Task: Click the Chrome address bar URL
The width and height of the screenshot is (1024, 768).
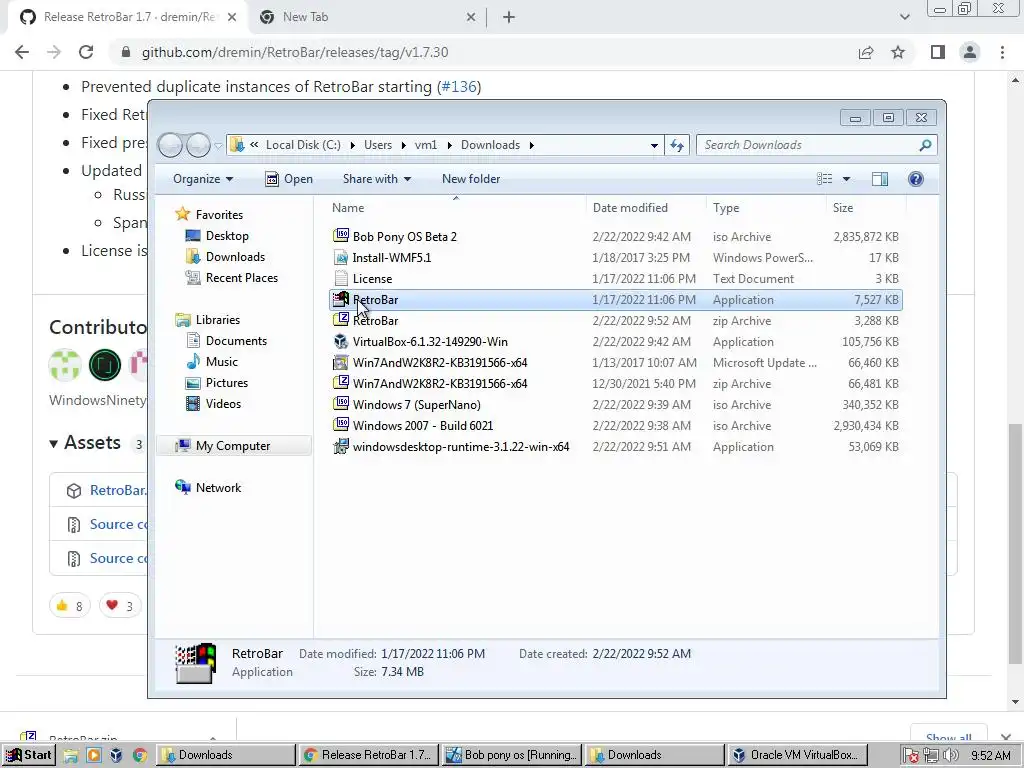Action: [x=295, y=52]
